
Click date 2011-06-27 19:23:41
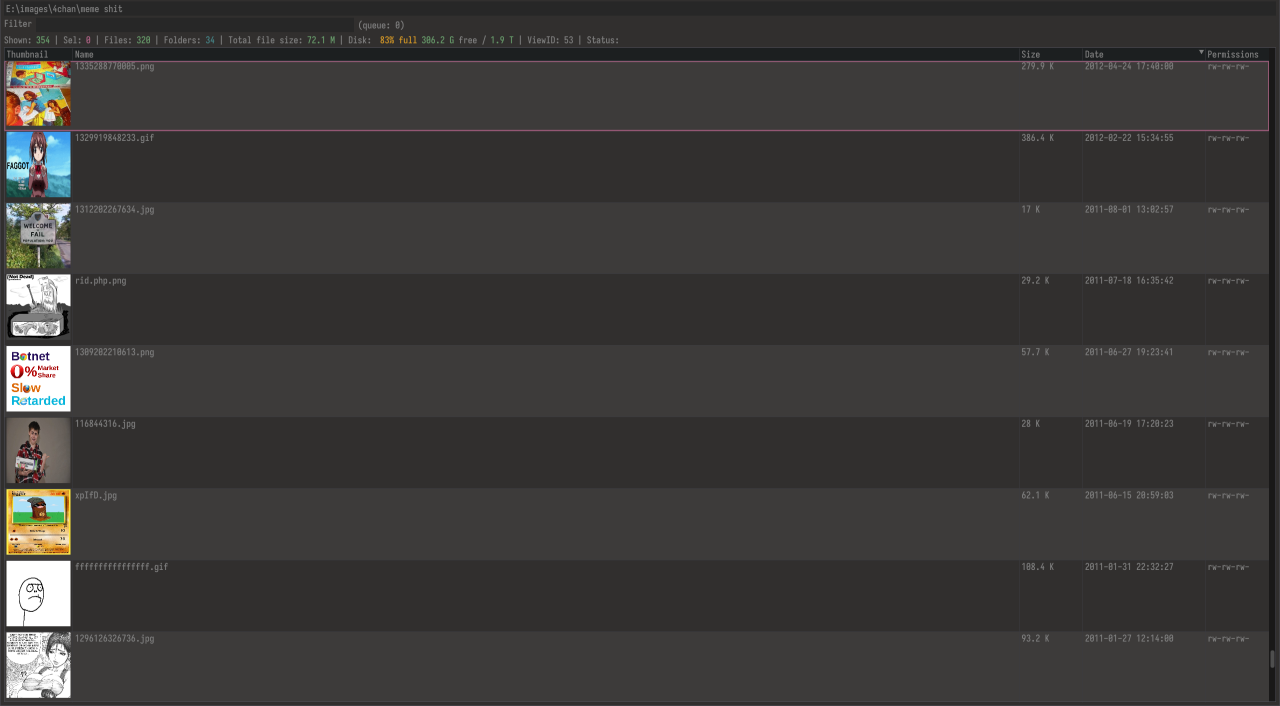[1129, 352]
